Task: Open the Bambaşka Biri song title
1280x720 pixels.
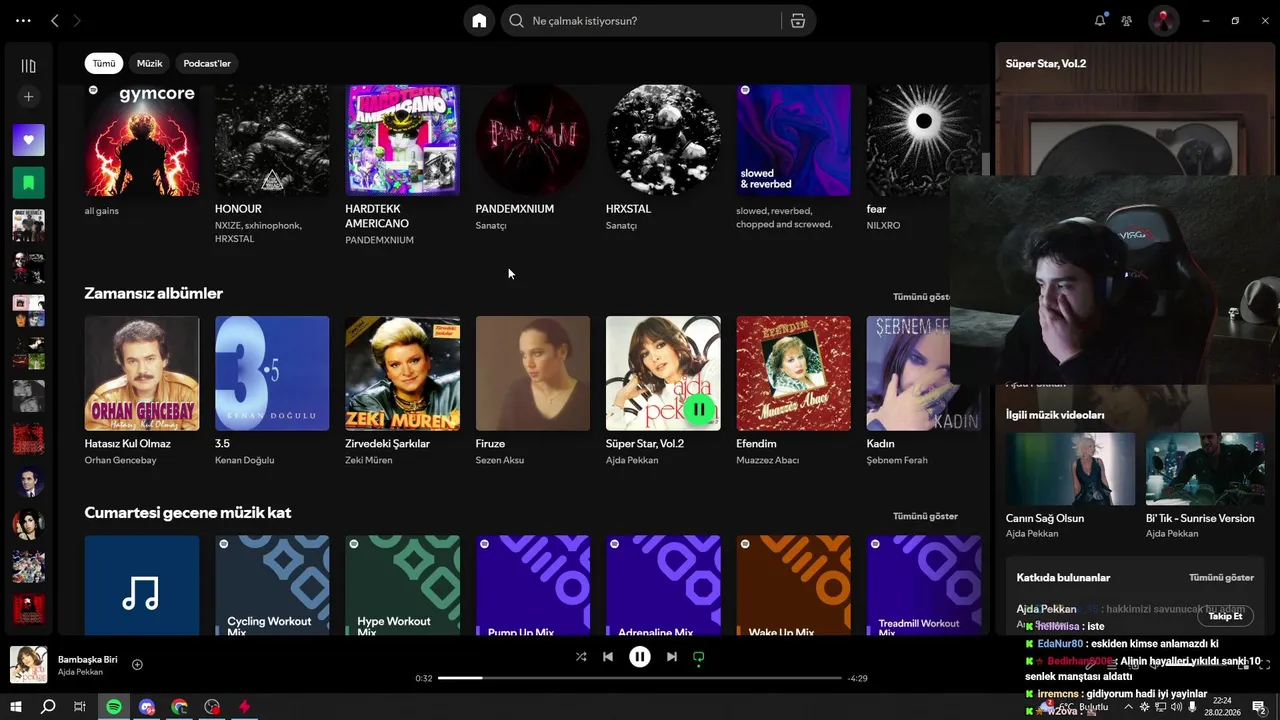Action: point(88,659)
